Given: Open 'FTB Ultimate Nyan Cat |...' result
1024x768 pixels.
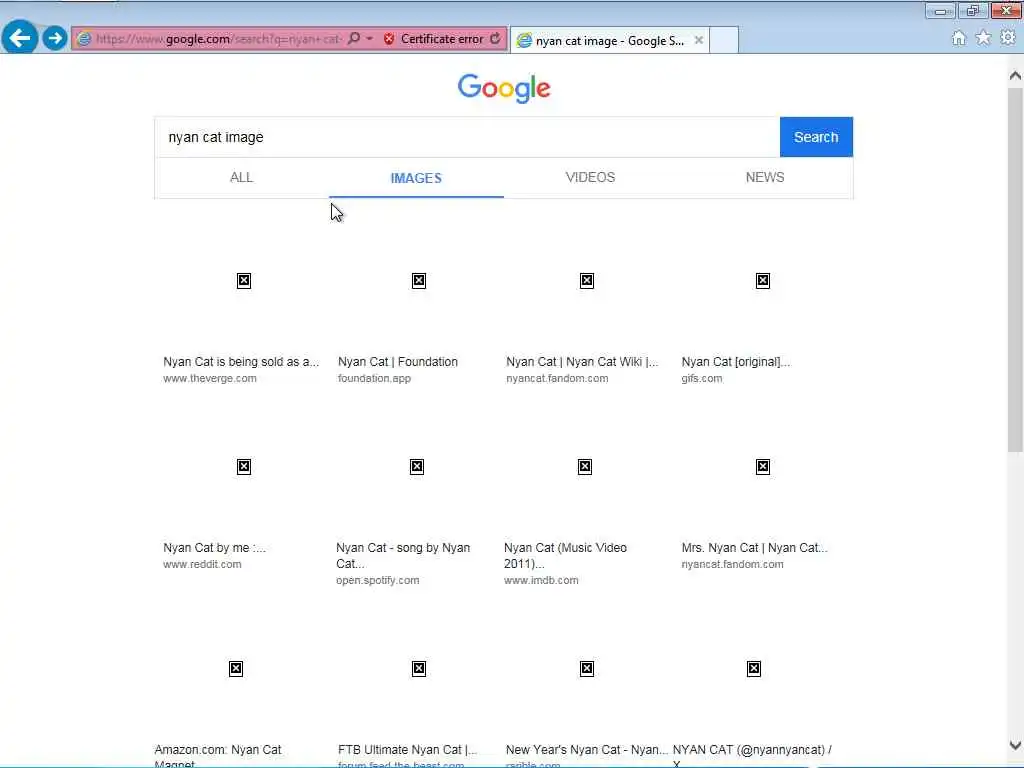Looking at the screenshot, I should pyautogui.click(x=407, y=750).
